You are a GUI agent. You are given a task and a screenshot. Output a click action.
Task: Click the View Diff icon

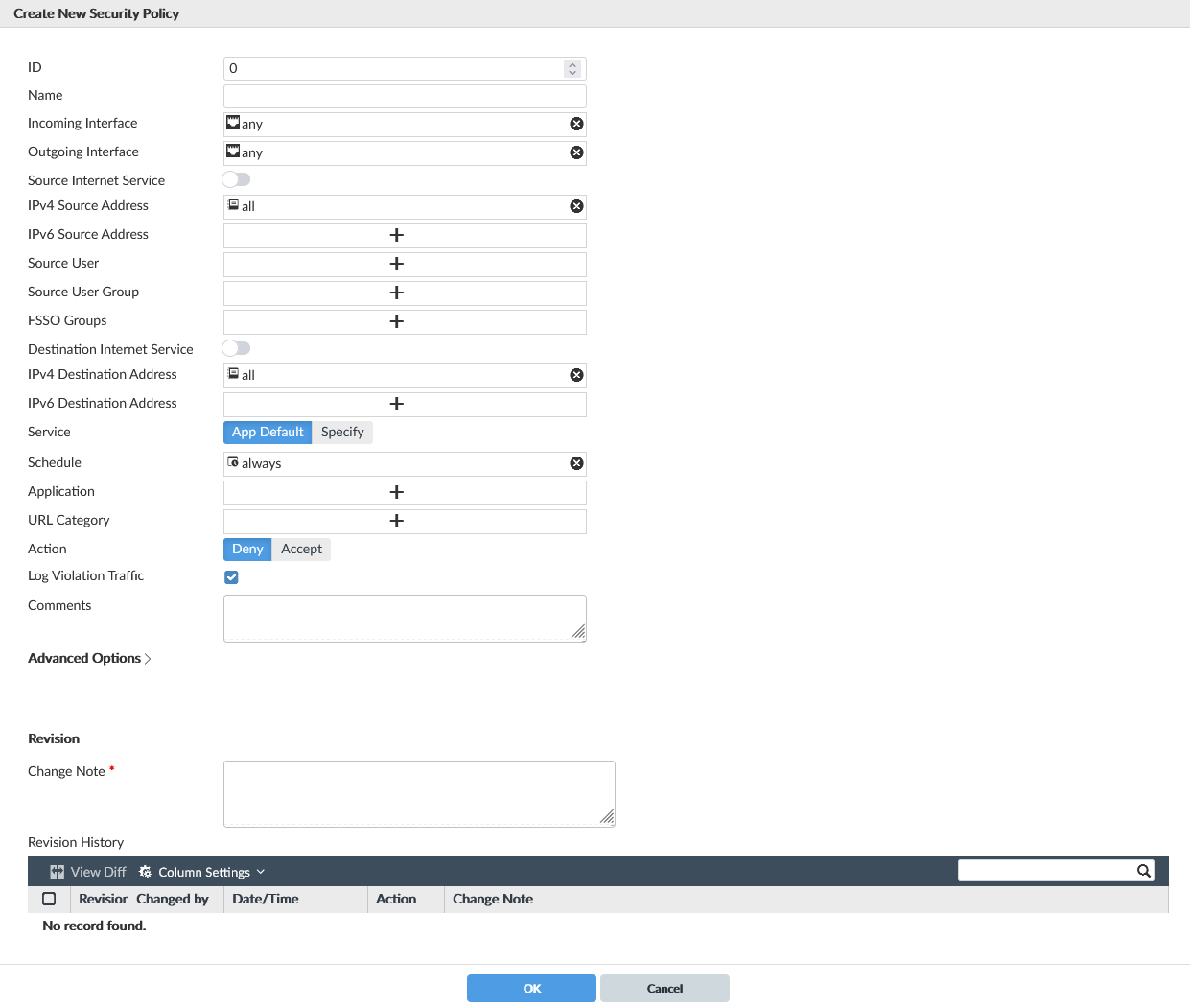click(x=58, y=872)
